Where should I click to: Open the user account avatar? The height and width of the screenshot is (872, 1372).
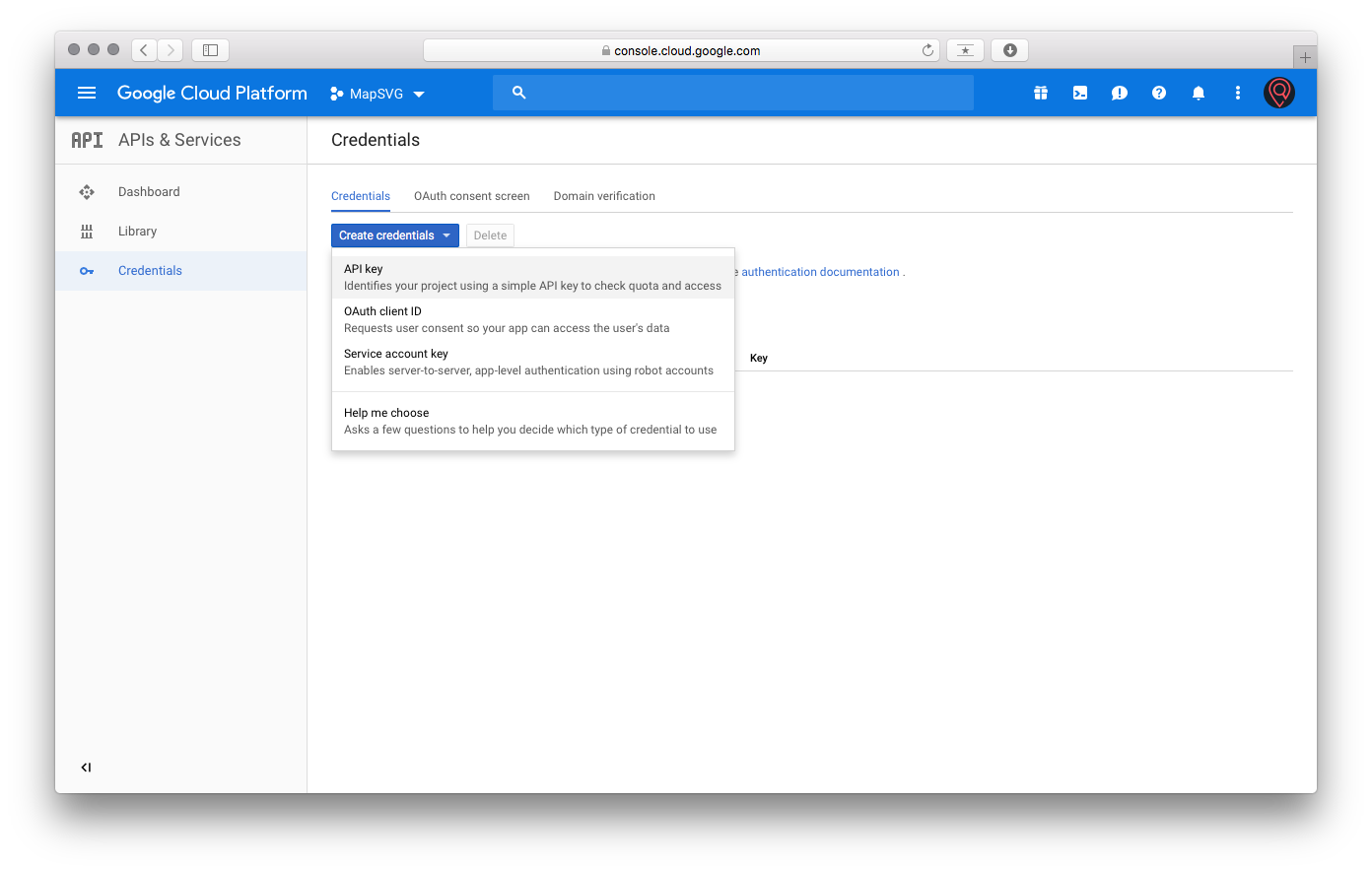click(x=1279, y=93)
